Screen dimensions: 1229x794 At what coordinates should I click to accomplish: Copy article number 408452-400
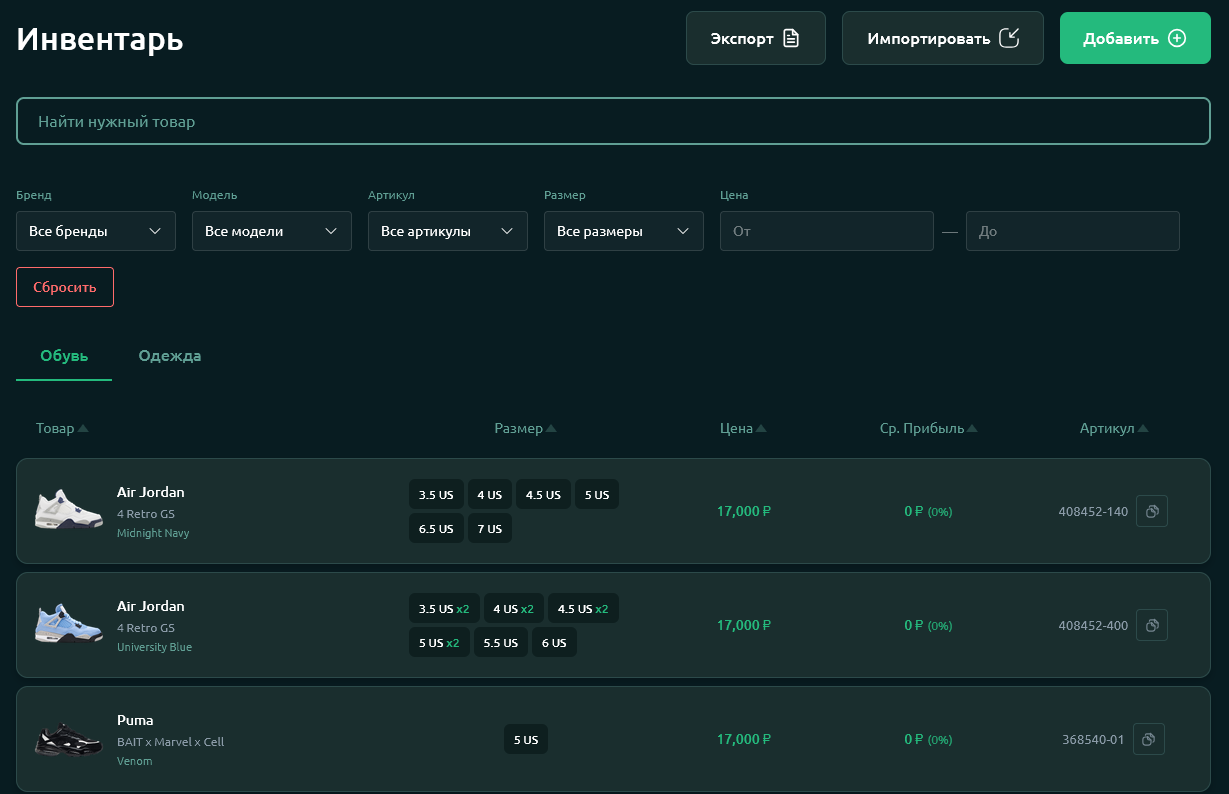tap(1151, 625)
